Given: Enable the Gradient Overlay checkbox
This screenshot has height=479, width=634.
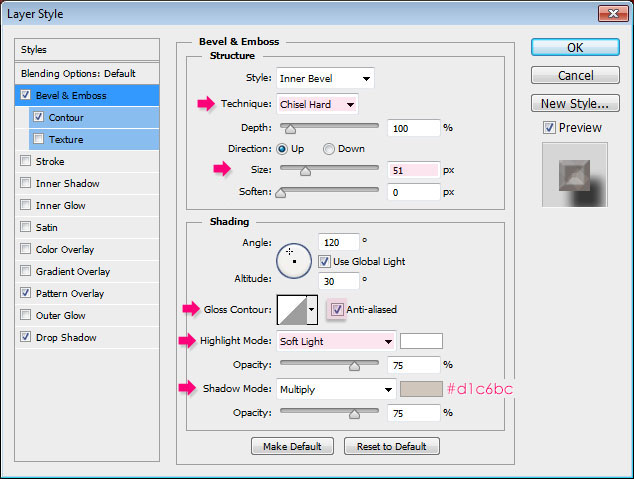Looking at the screenshot, I should tap(25, 270).
